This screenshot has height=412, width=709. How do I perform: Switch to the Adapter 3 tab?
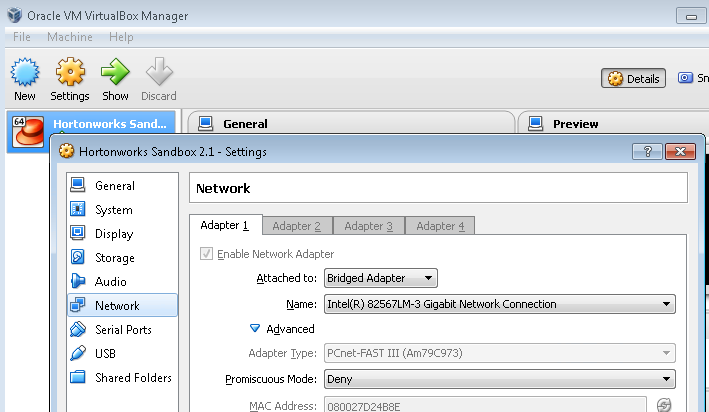point(369,226)
